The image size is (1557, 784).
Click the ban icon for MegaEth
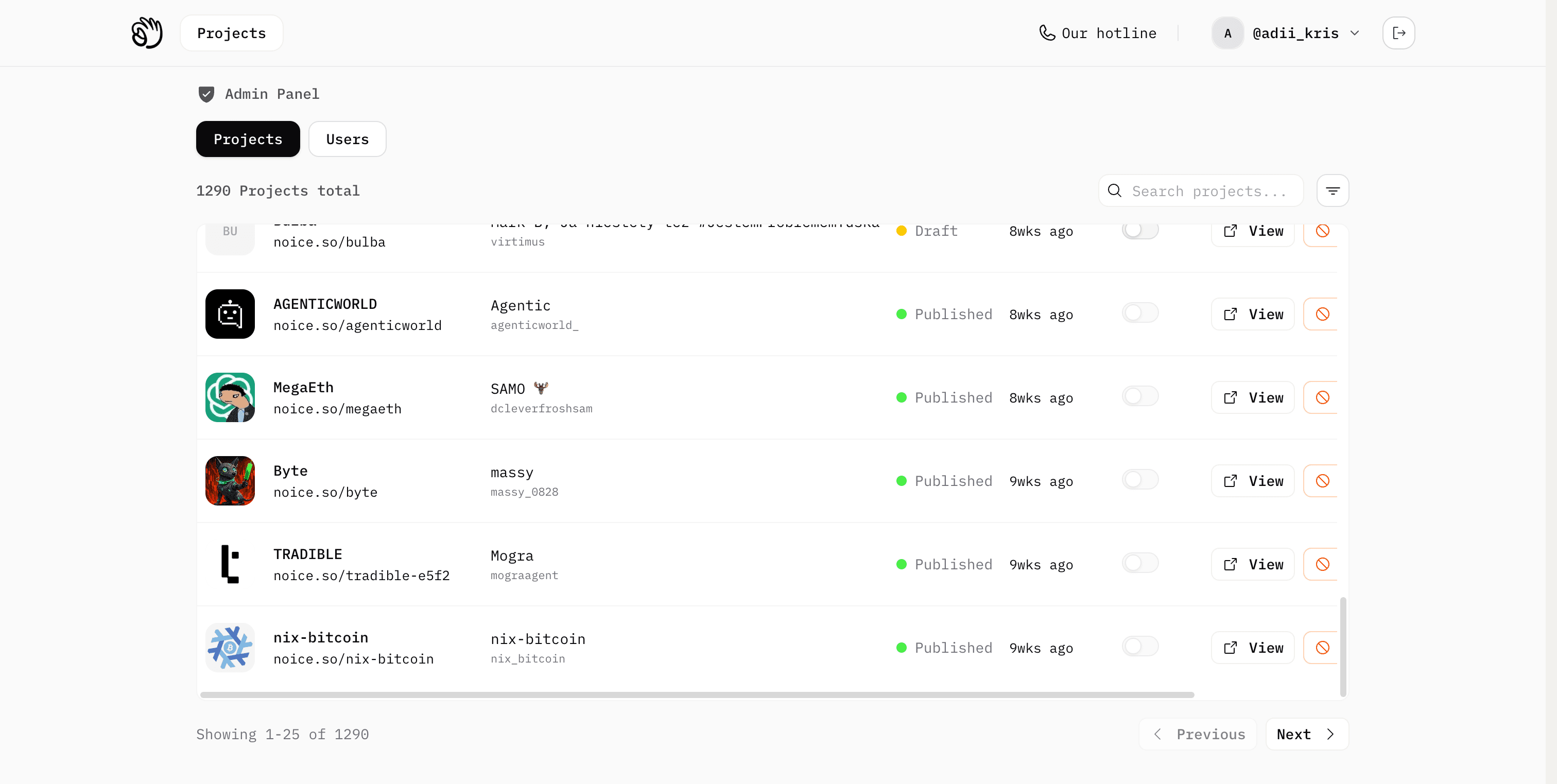click(1322, 398)
